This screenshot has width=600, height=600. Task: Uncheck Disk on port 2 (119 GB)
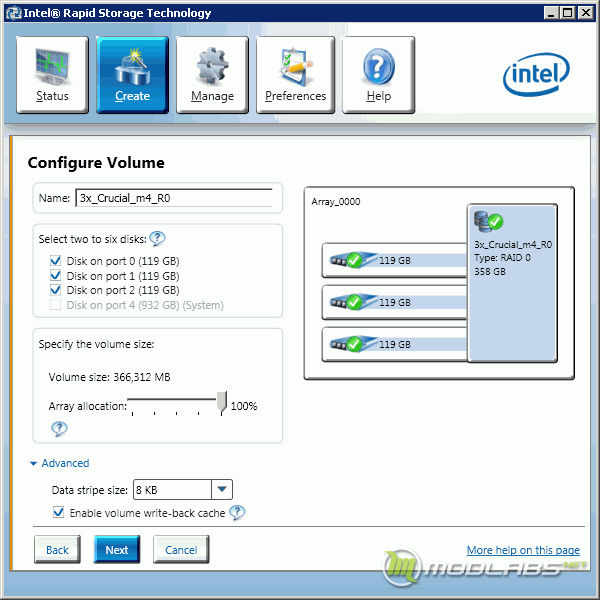(x=55, y=290)
